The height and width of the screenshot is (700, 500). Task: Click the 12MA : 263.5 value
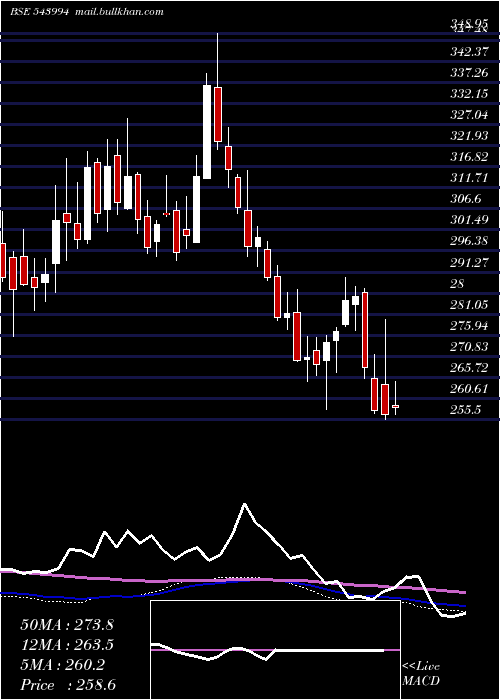point(67,645)
